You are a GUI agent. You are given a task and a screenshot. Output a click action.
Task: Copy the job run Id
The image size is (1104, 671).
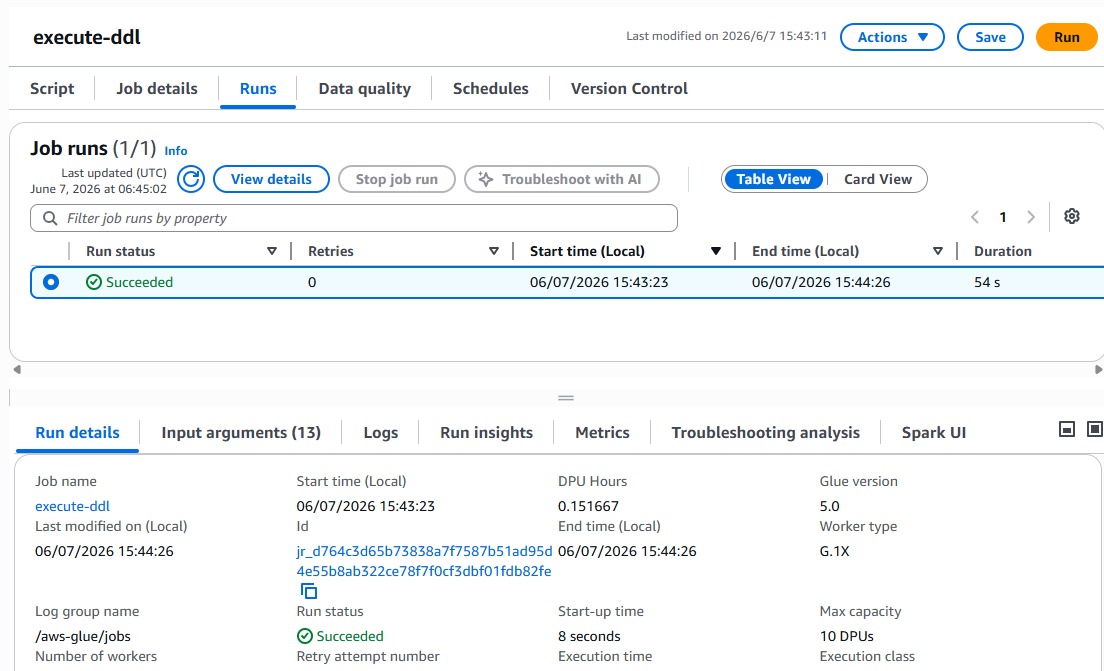308,591
